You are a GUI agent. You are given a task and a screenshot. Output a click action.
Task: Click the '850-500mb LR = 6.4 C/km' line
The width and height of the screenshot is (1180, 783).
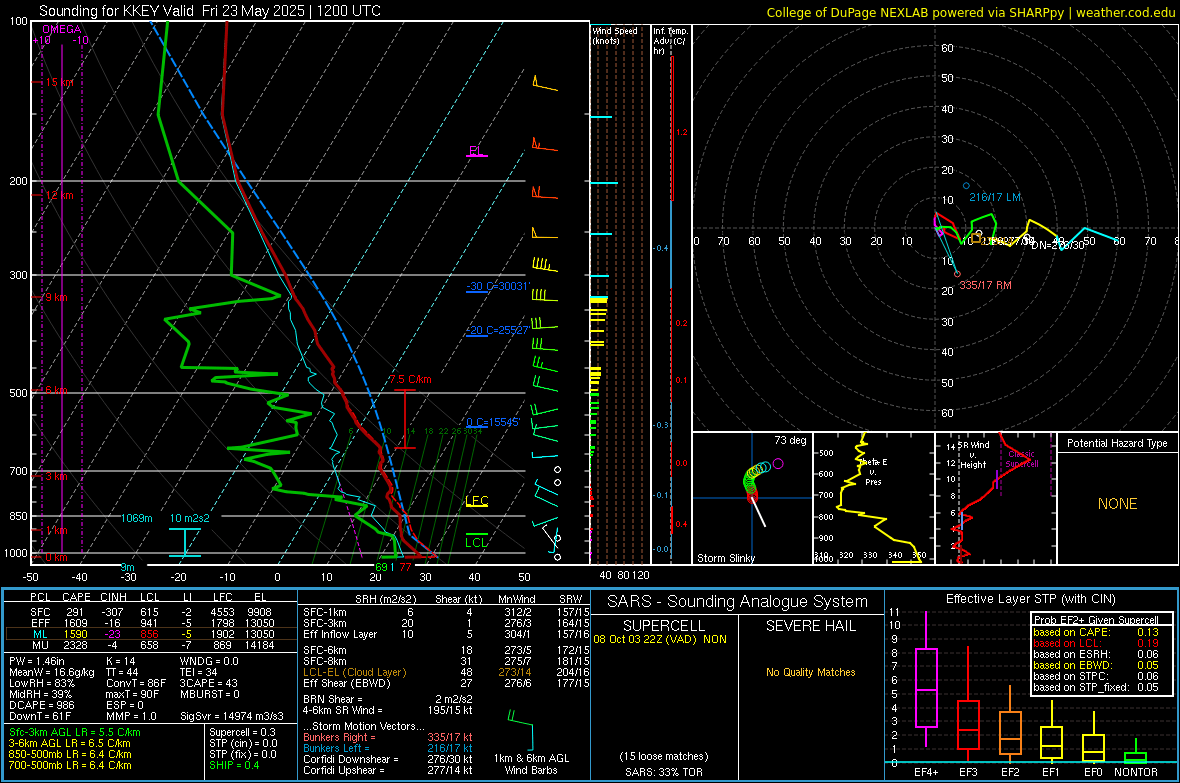click(x=71, y=754)
